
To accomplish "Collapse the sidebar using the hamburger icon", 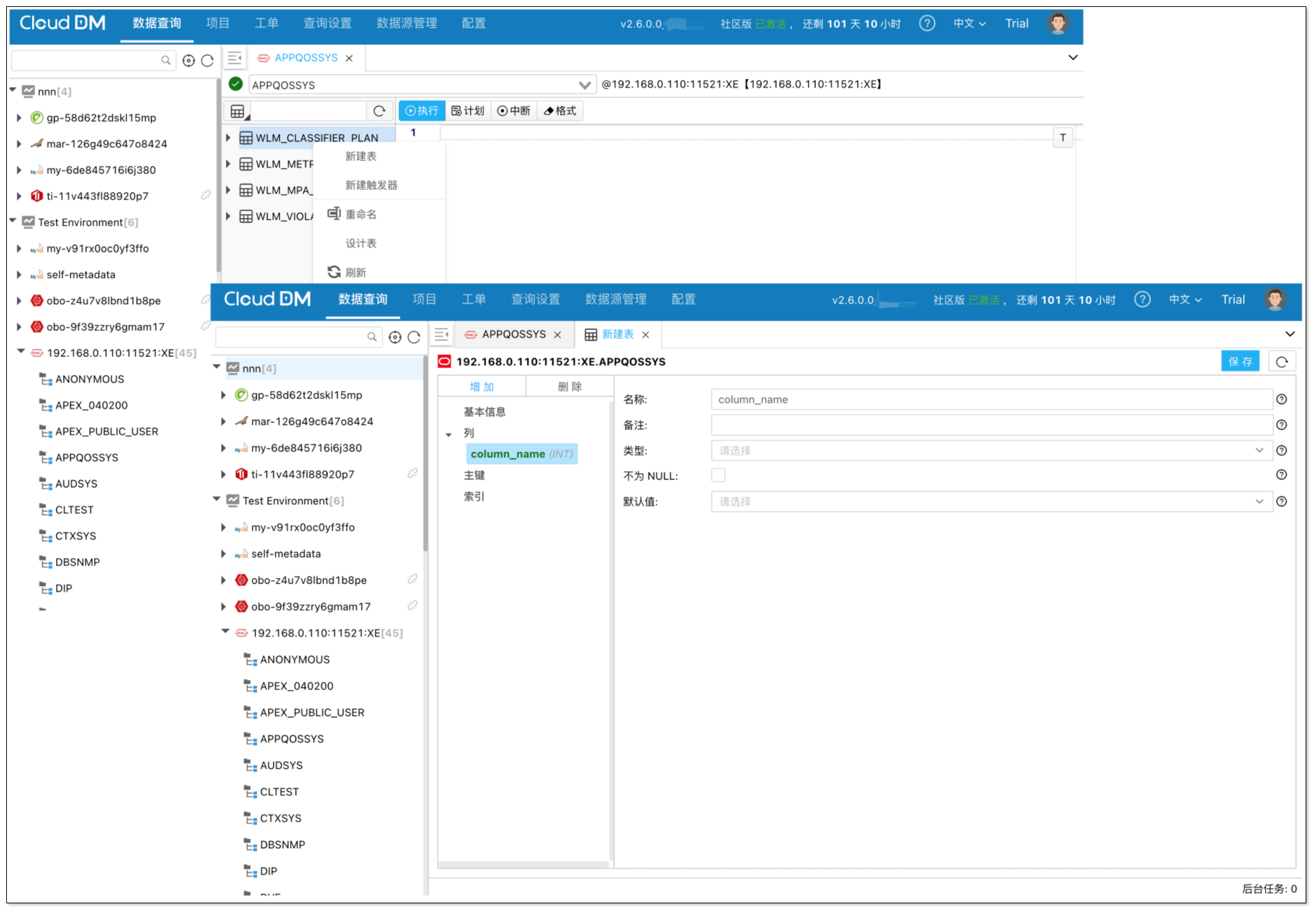I will pyautogui.click(x=234, y=57).
